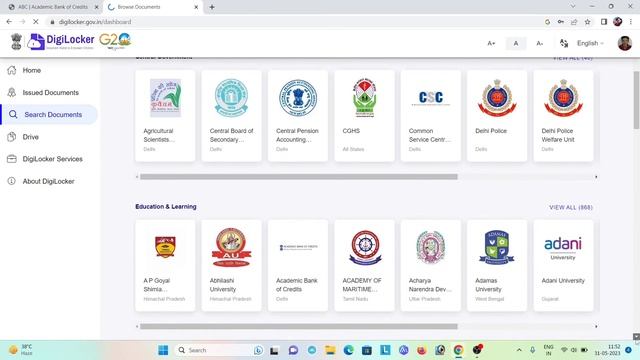
Task: Stop loading the page
Action: coord(36,22)
